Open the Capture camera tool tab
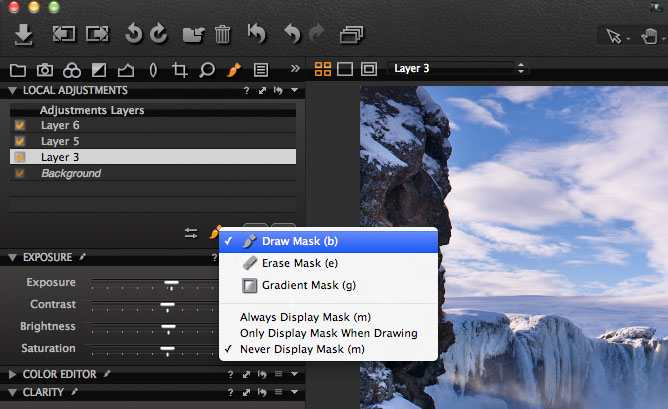668x409 pixels. tap(45, 70)
